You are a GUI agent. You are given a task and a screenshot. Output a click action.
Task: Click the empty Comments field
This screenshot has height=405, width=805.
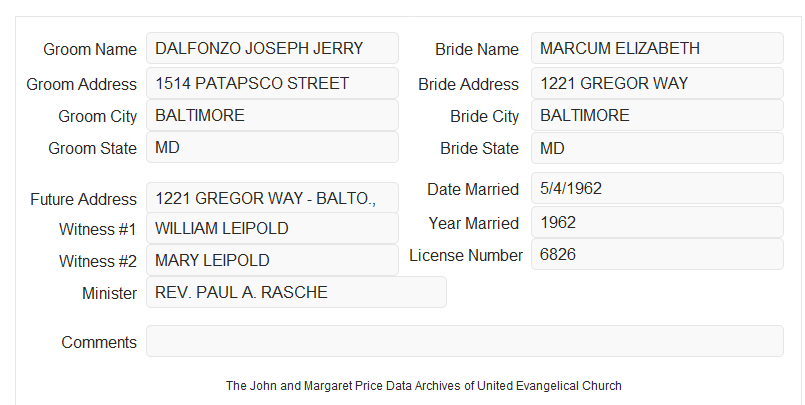(x=465, y=341)
